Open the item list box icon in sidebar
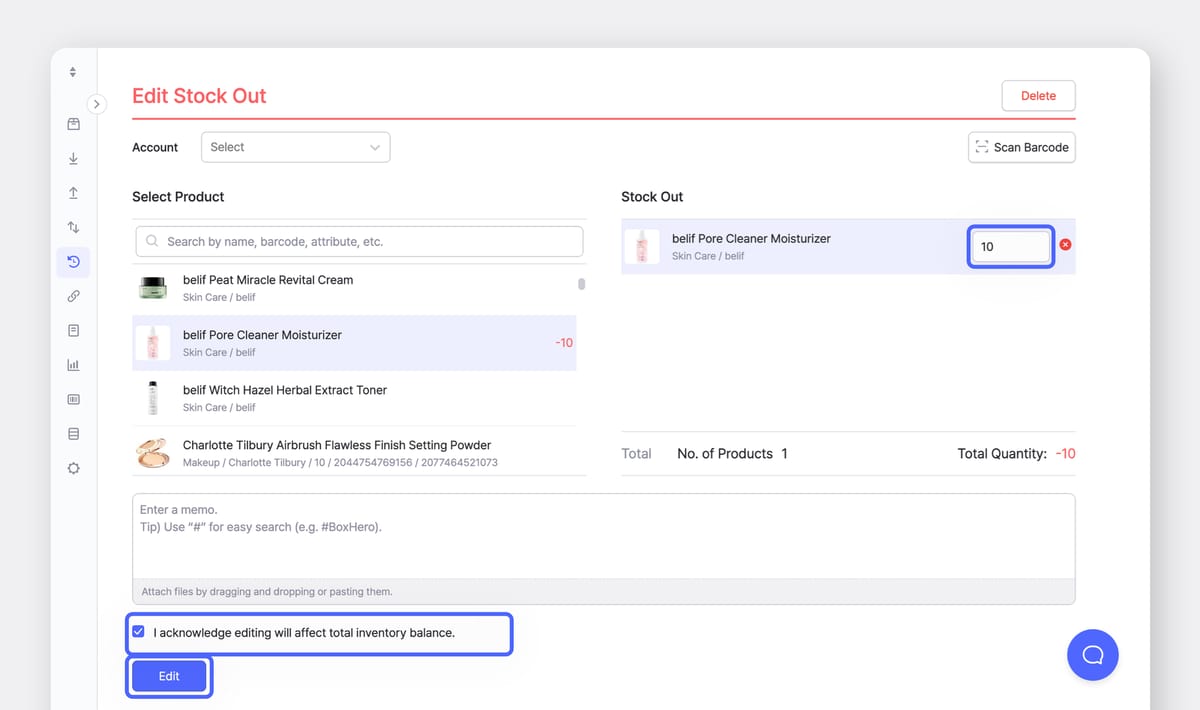The height and width of the screenshot is (710, 1200). click(73, 124)
